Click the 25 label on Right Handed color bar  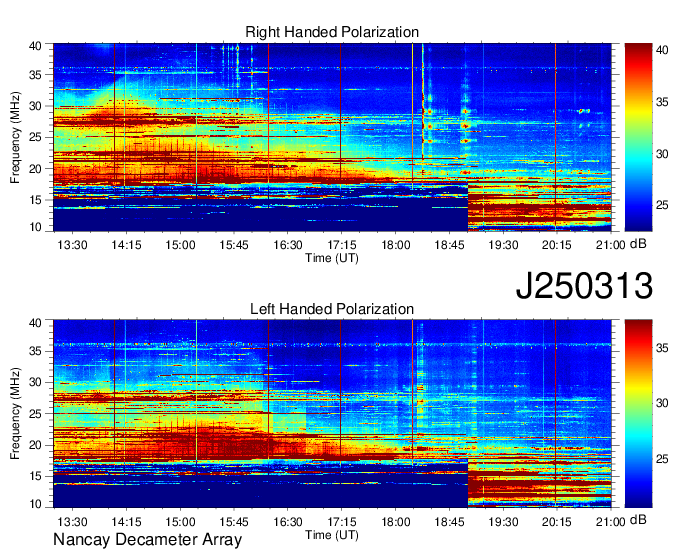coord(662,205)
